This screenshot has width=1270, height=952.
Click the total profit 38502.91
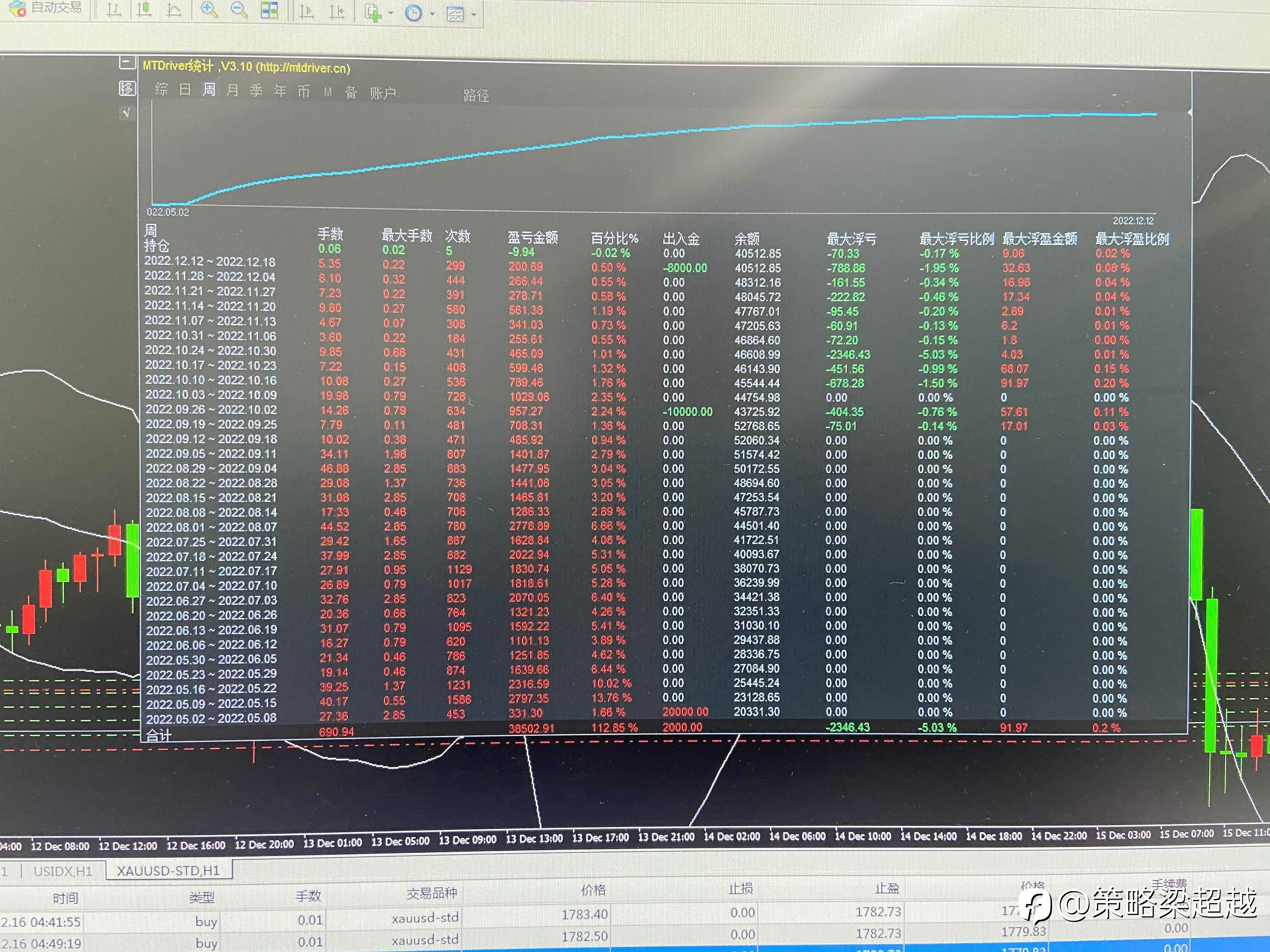pyautogui.click(x=531, y=728)
